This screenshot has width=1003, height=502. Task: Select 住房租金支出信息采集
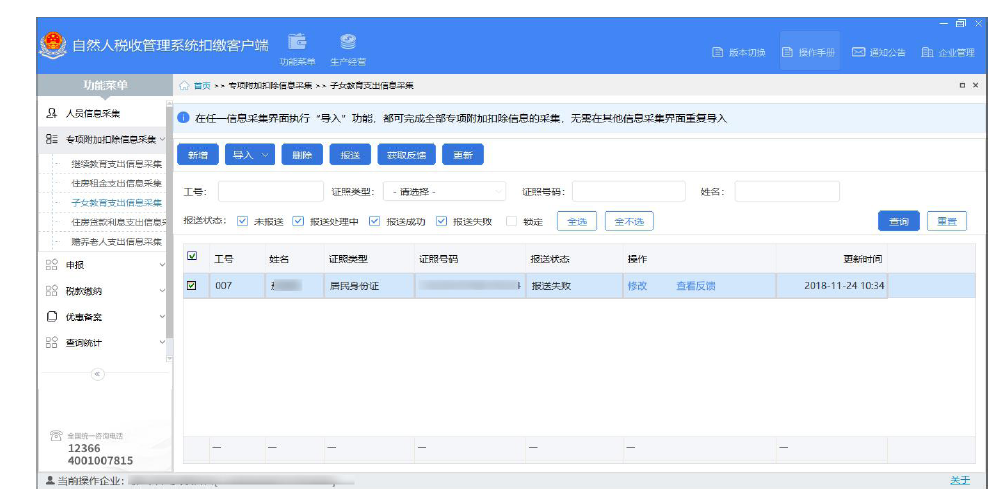tap(116, 184)
